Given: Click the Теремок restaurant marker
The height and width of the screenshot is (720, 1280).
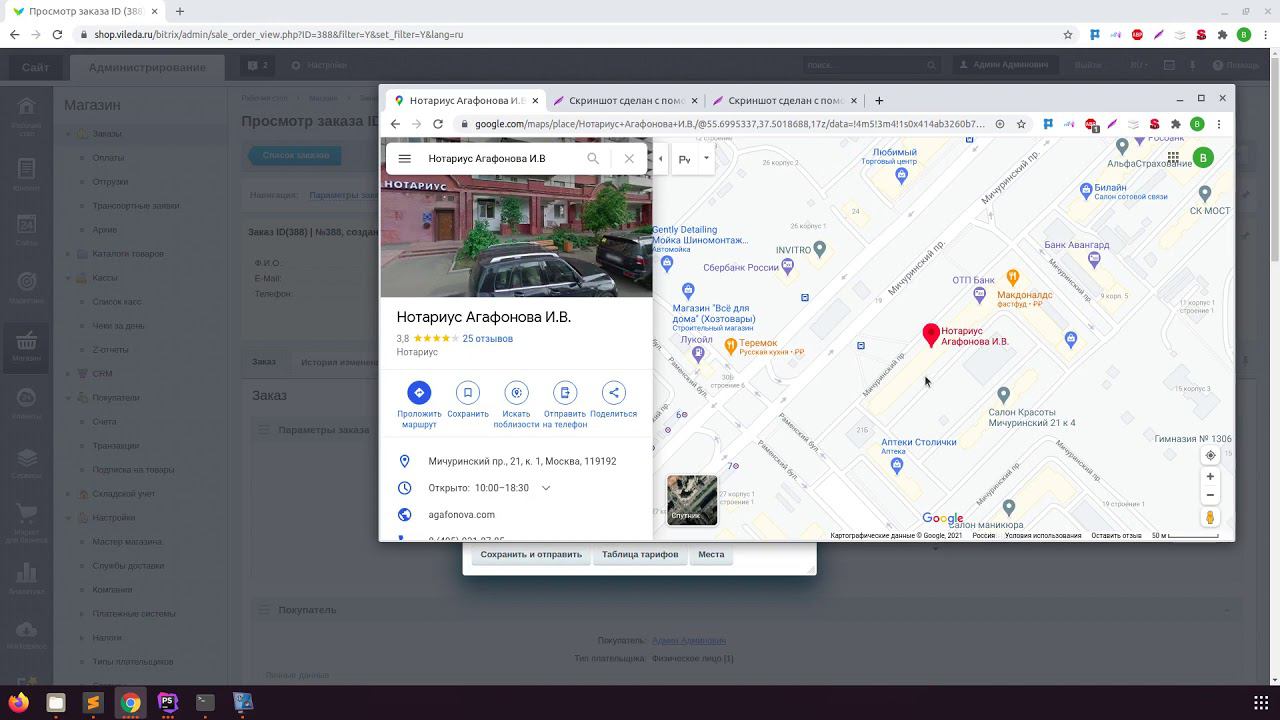Looking at the screenshot, I should [730, 345].
